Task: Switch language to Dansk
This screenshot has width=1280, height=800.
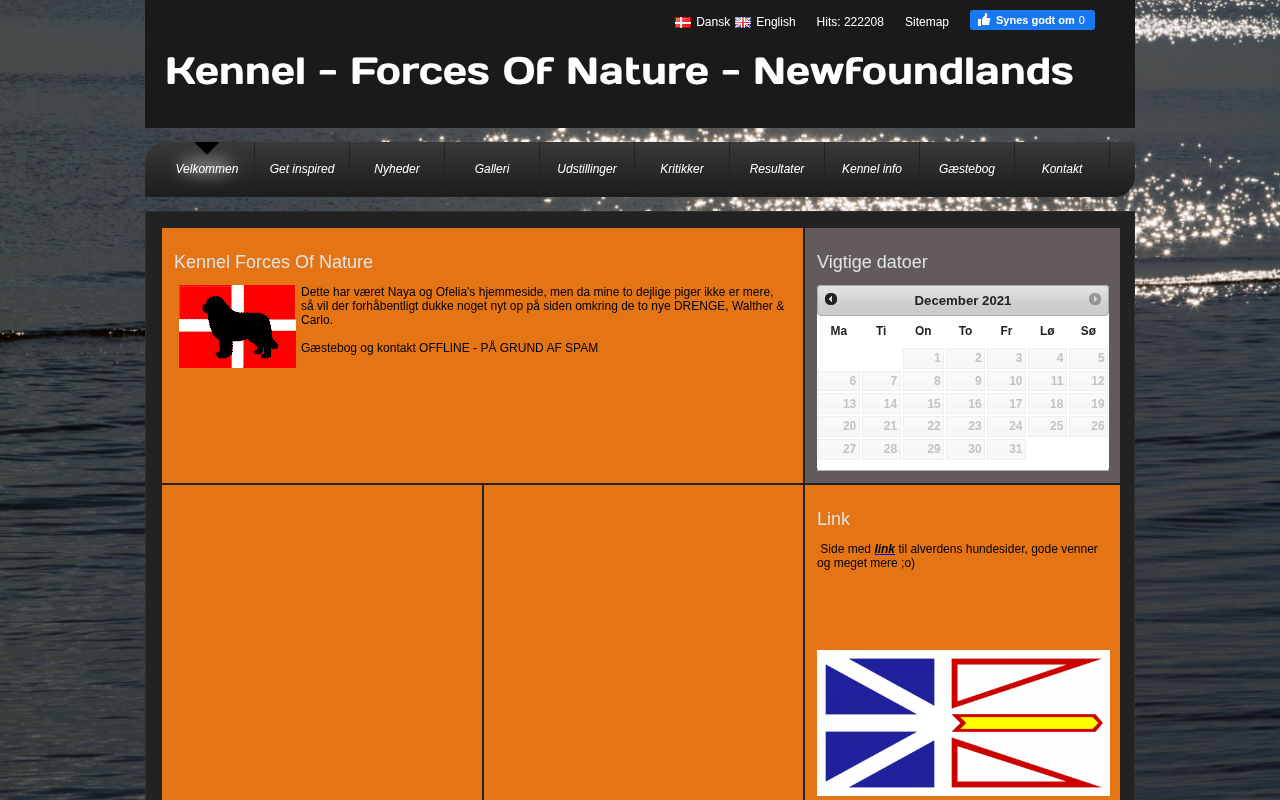Action: 713,22
